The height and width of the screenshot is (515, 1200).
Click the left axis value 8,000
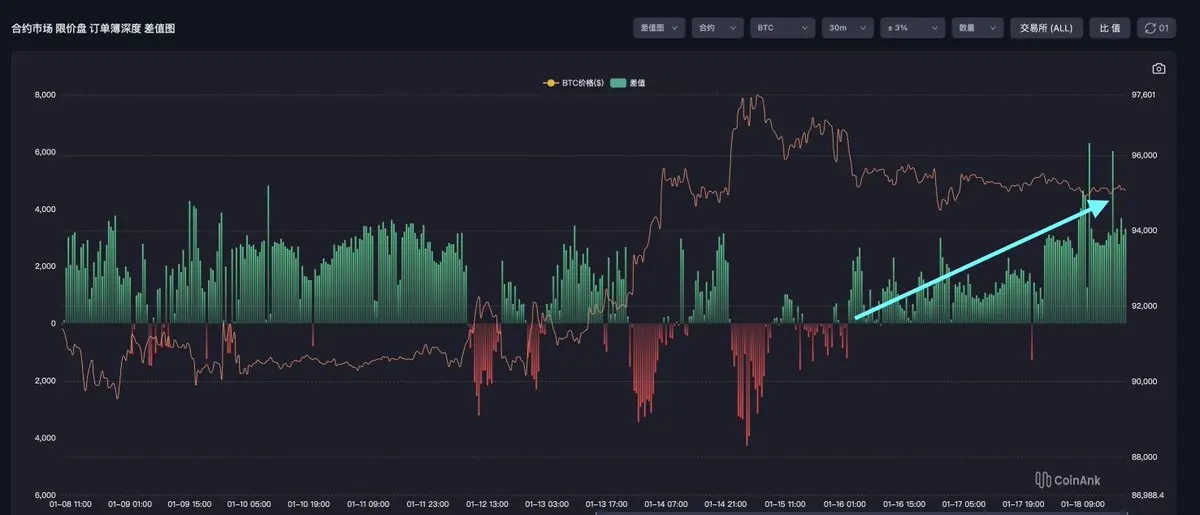pyautogui.click(x=45, y=96)
